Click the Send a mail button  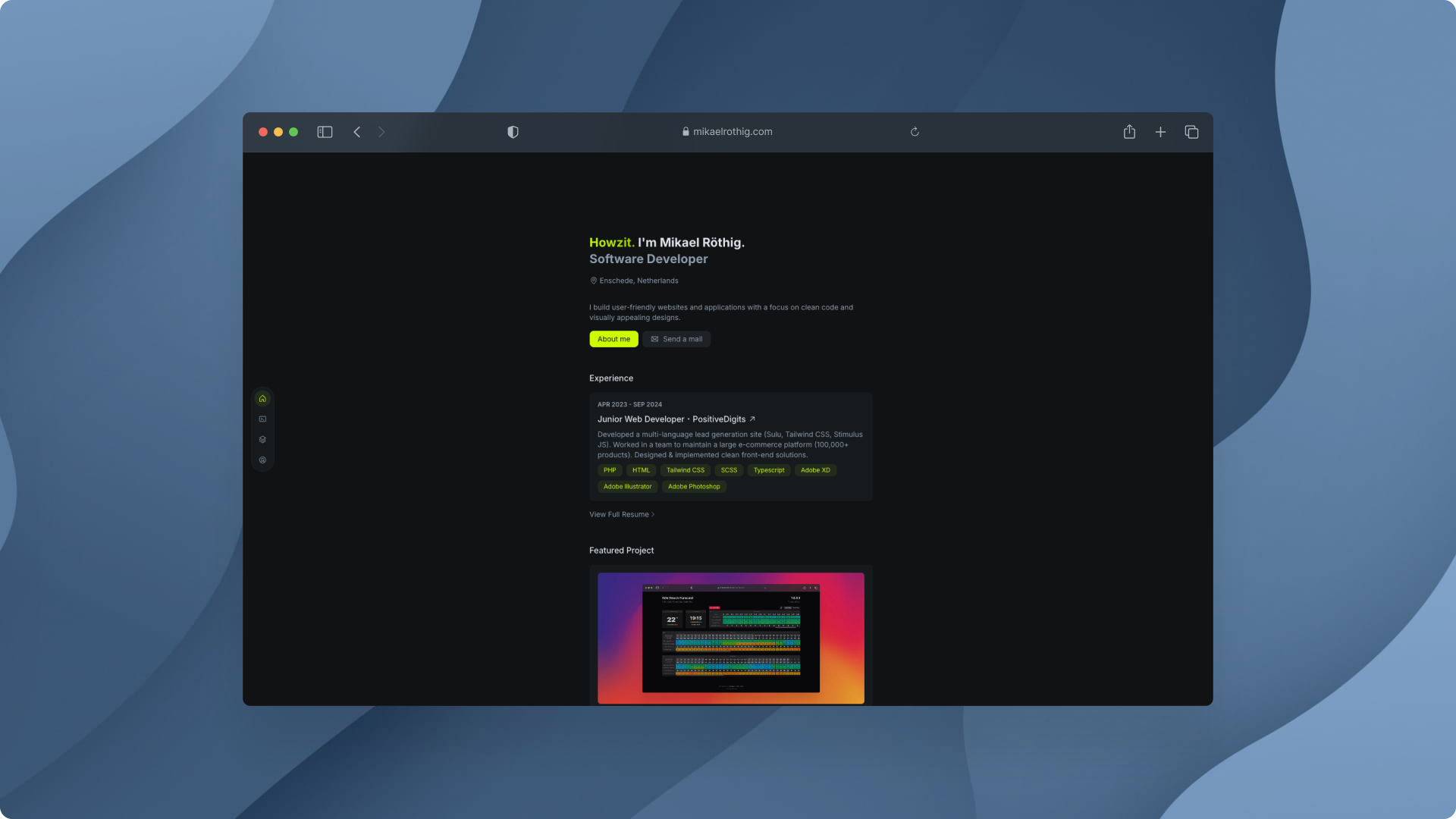click(676, 339)
